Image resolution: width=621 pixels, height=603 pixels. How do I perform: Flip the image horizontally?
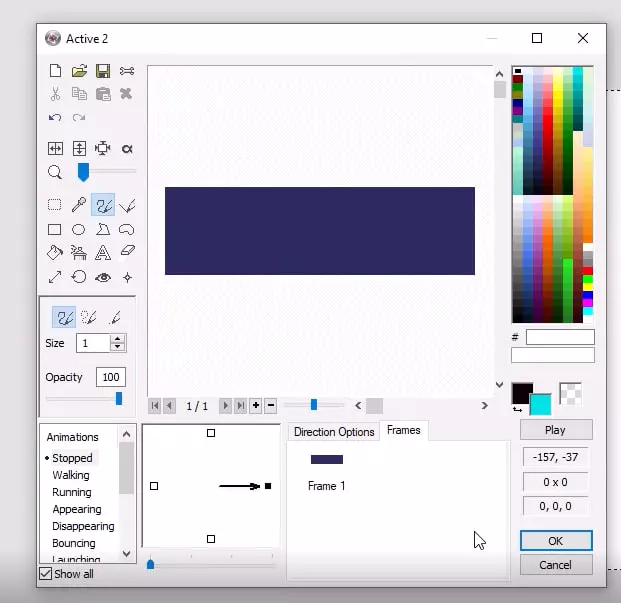click(55, 149)
